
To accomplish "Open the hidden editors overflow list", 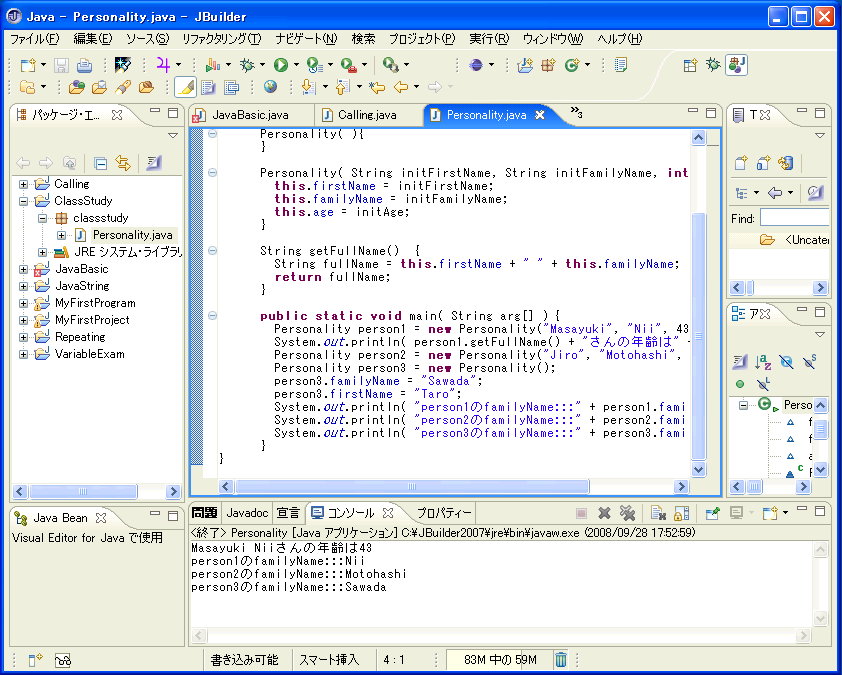I will 576,113.
